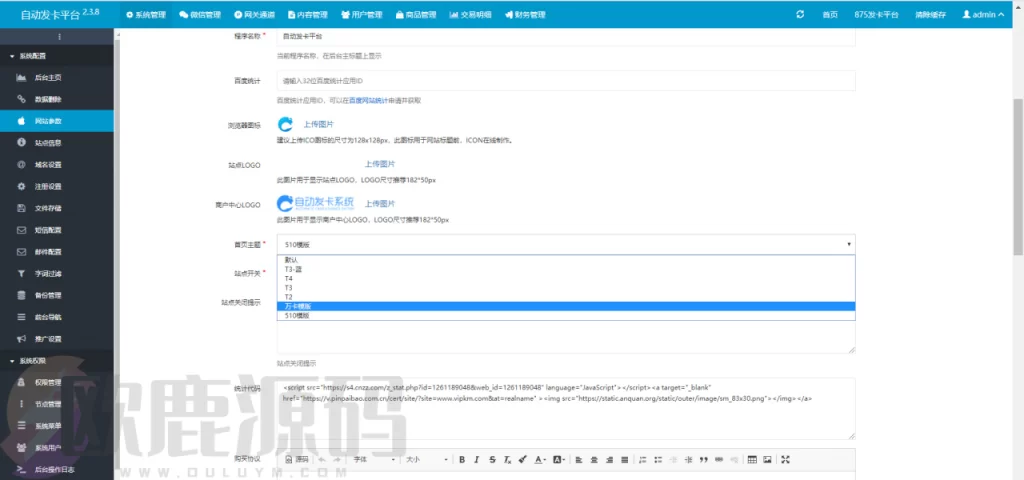
Task: Increase indent in the editor
Action: coord(688,460)
